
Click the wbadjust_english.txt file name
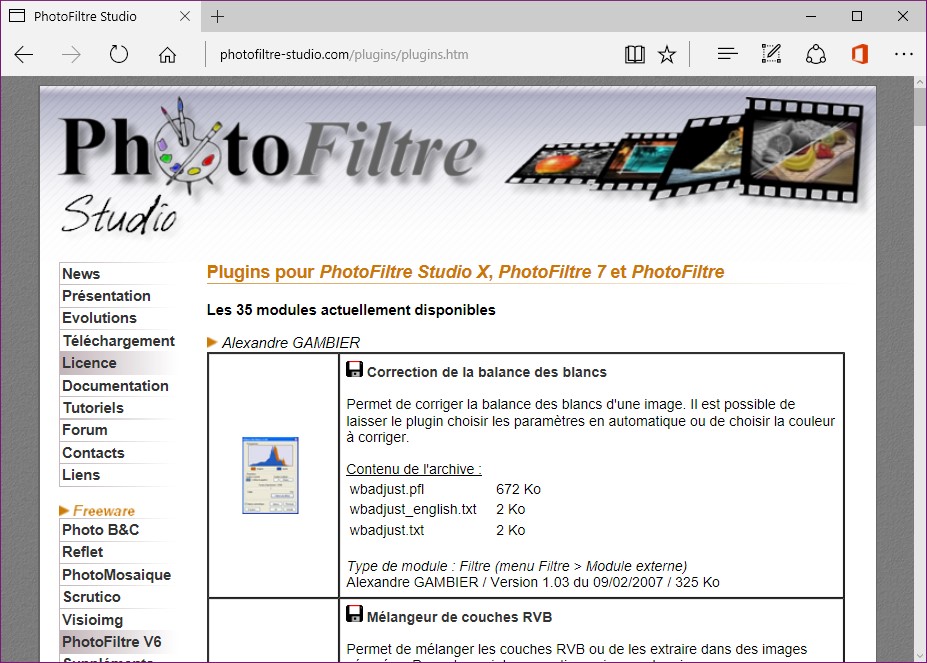413,509
